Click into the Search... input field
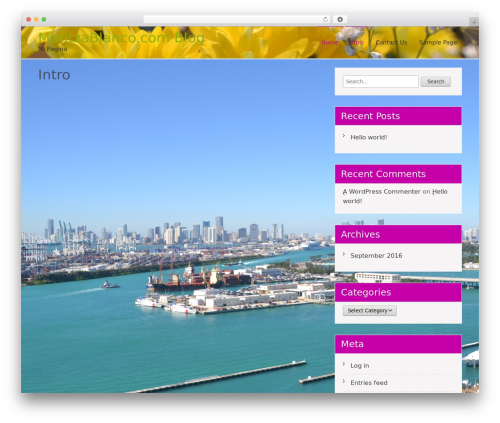 click(x=381, y=81)
